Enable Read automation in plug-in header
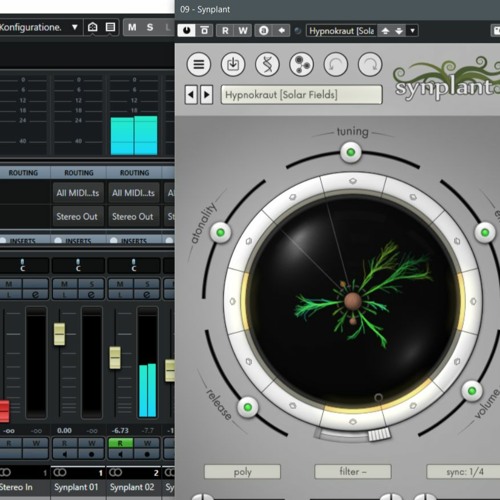This screenshot has width=500, height=500. click(225, 31)
